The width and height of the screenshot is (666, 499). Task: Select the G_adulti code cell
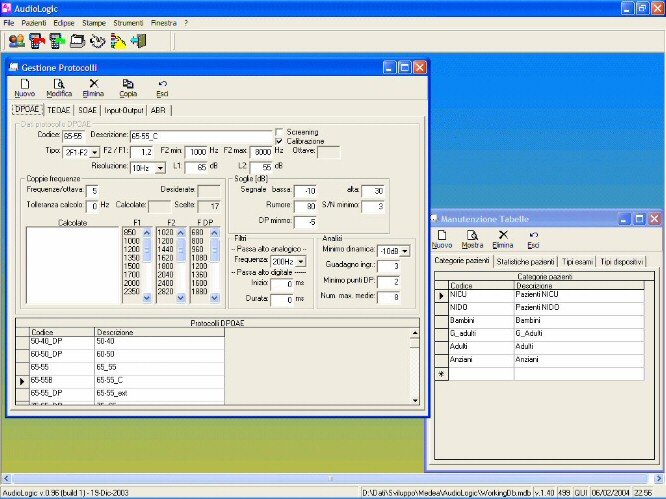[x=482, y=334]
